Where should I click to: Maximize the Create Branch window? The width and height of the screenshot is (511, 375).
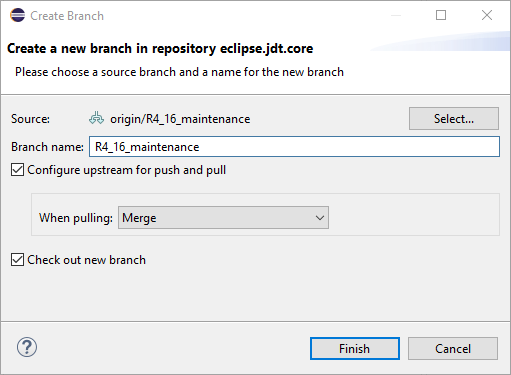(x=441, y=15)
